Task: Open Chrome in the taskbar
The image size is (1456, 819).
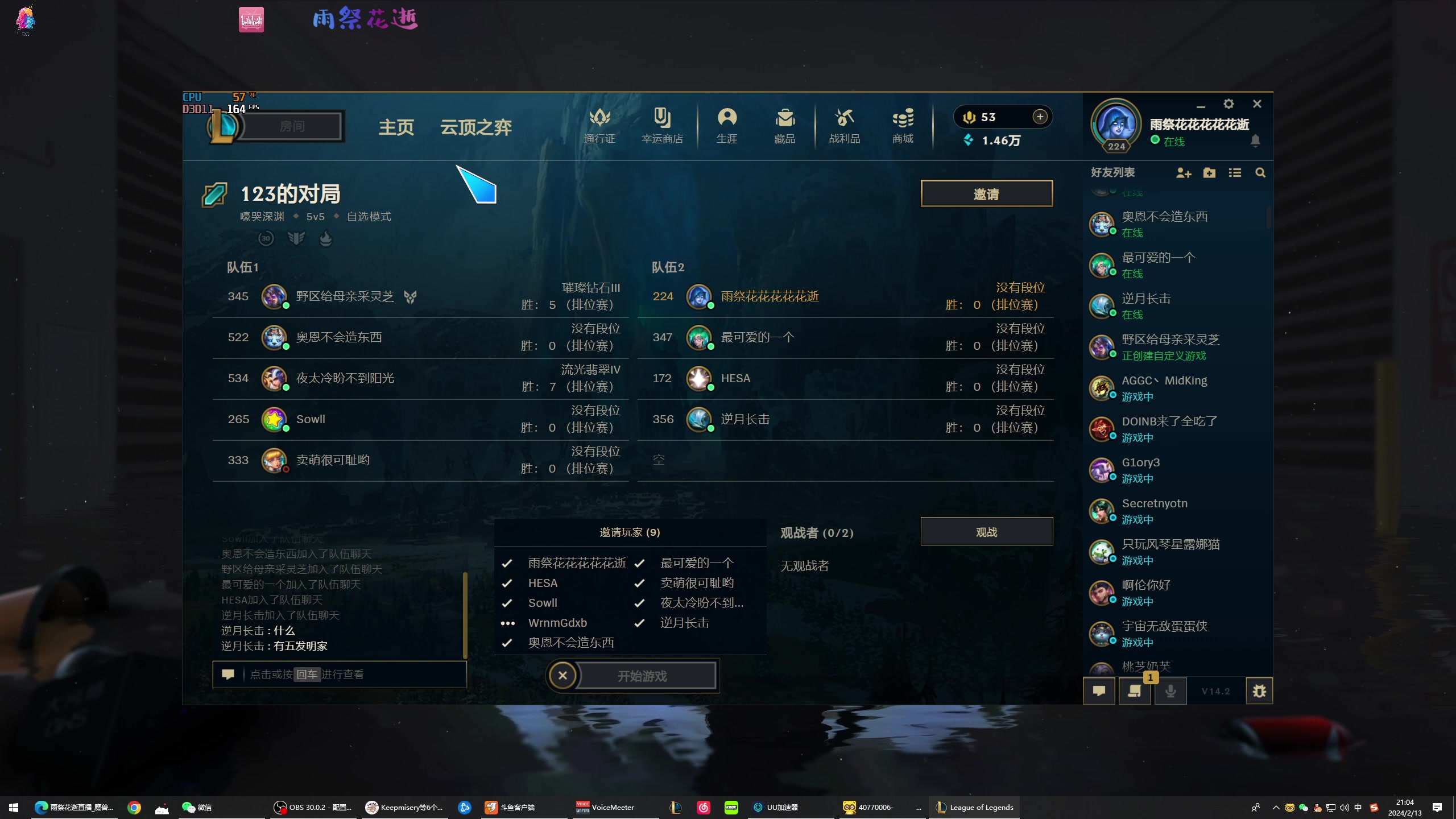Action: 134,807
